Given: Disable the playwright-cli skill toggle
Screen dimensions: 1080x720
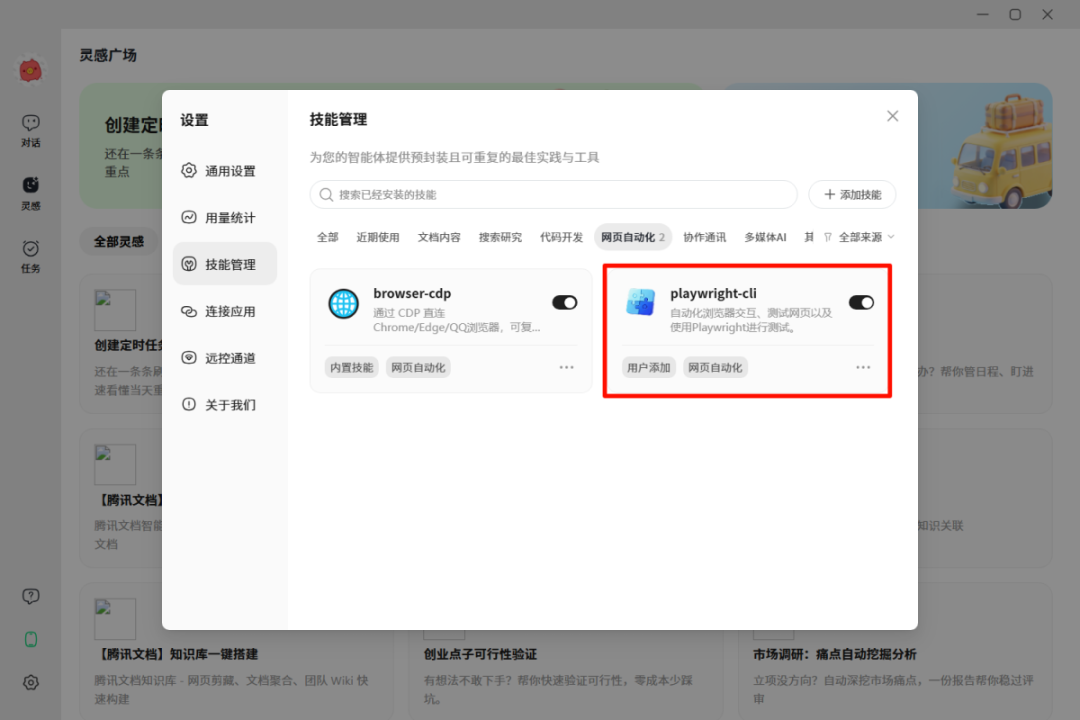Looking at the screenshot, I should pyautogui.click(x=861, y=302).
